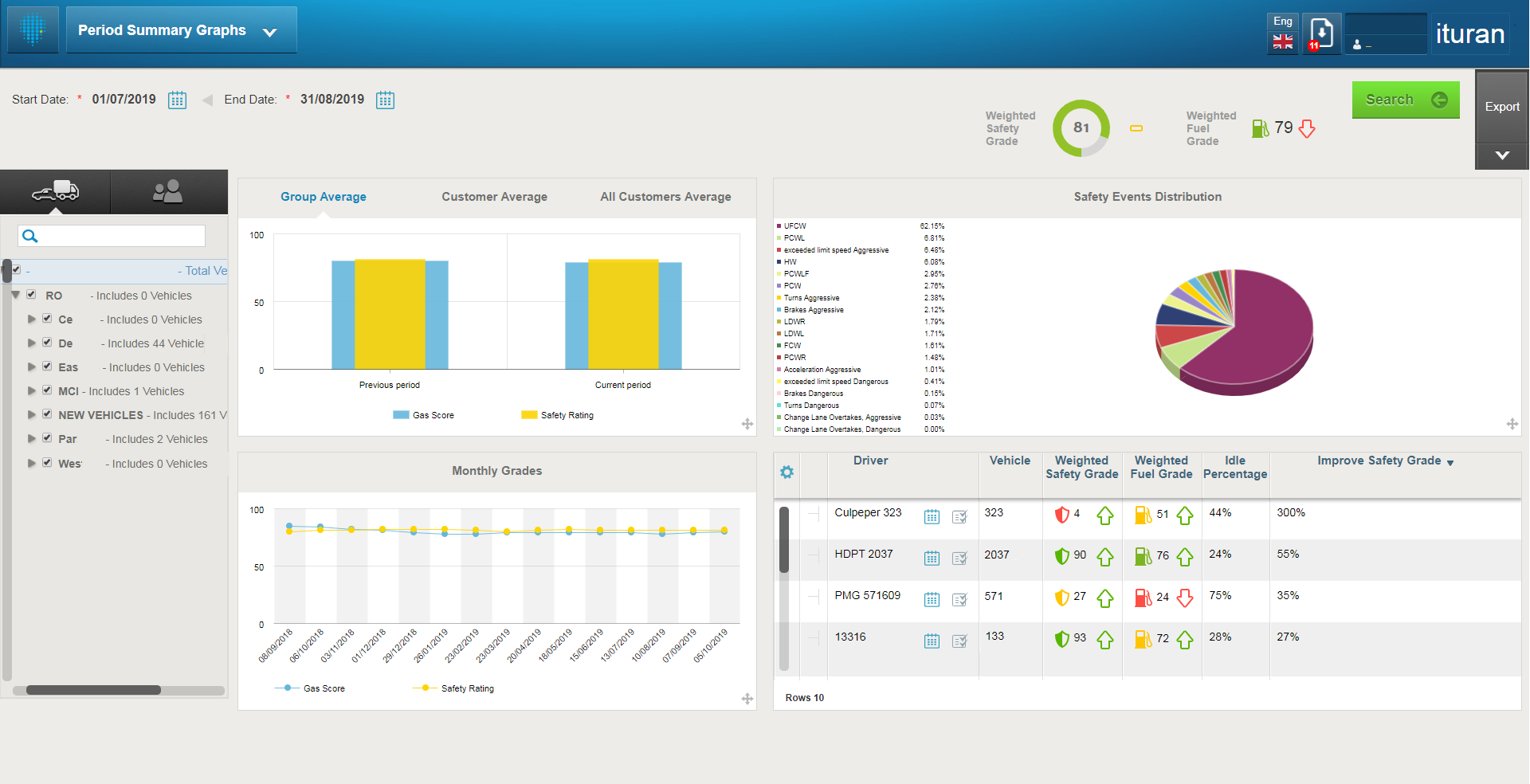The image size is (1530, 784).
Task: Open the Period Summary Graphs dropdown
Action: click(x=181, y=30)
